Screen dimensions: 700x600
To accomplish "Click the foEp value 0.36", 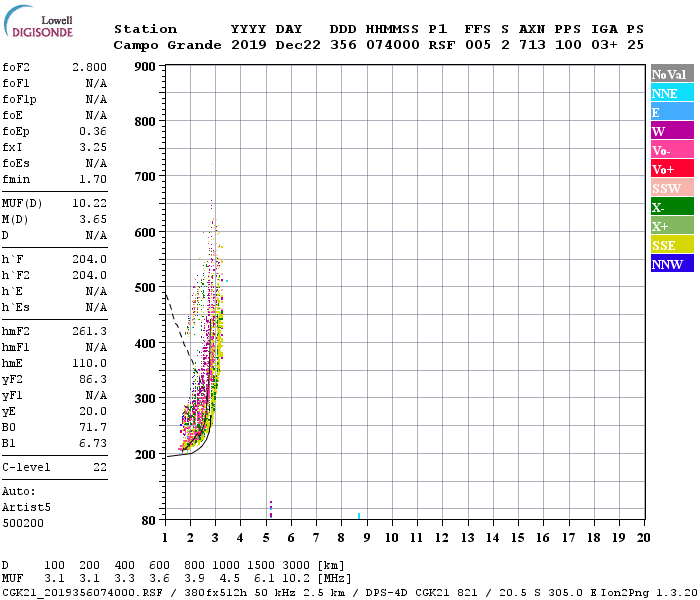I will (x=93, y=131).
